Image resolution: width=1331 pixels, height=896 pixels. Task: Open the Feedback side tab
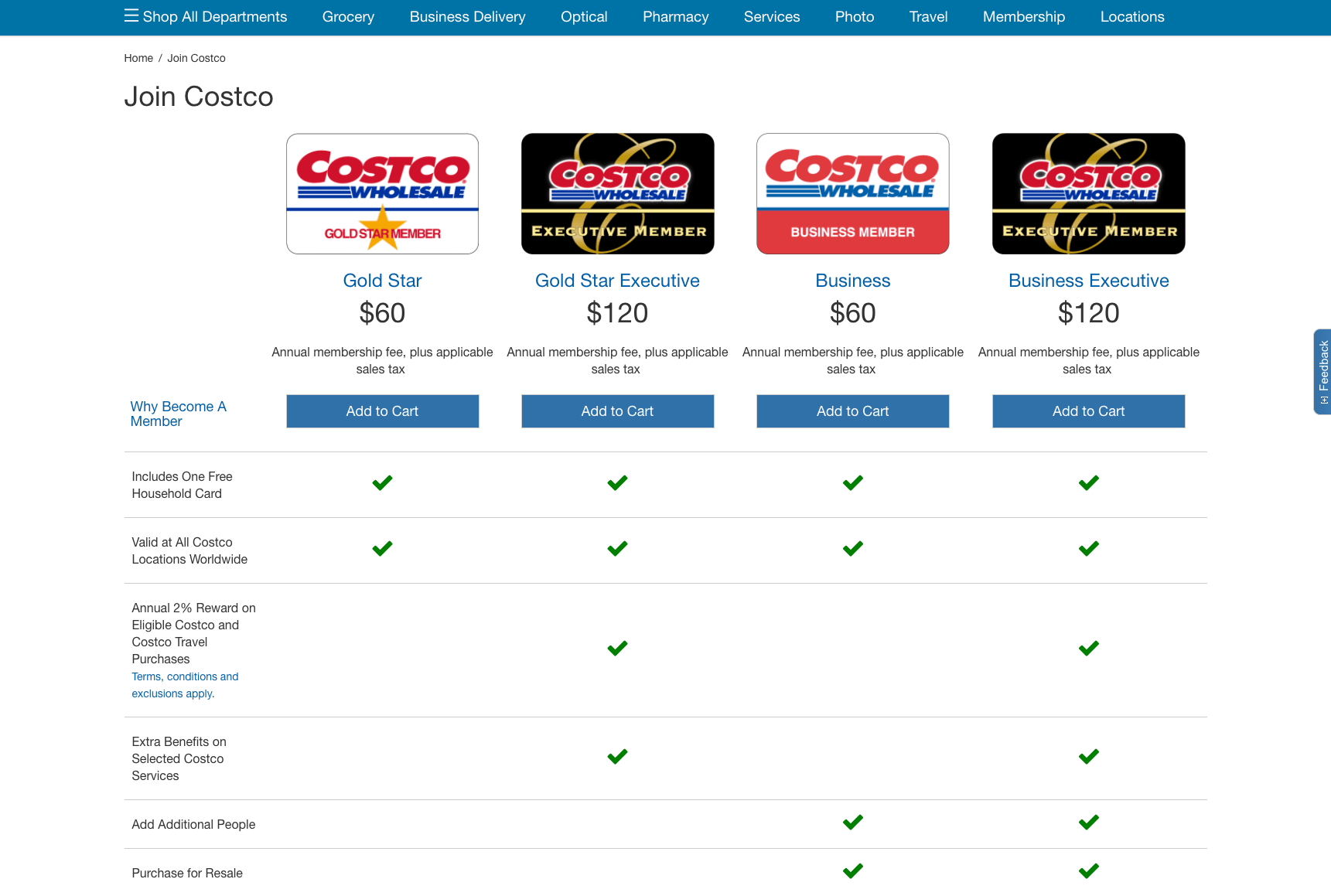(x=1322, y=372)
